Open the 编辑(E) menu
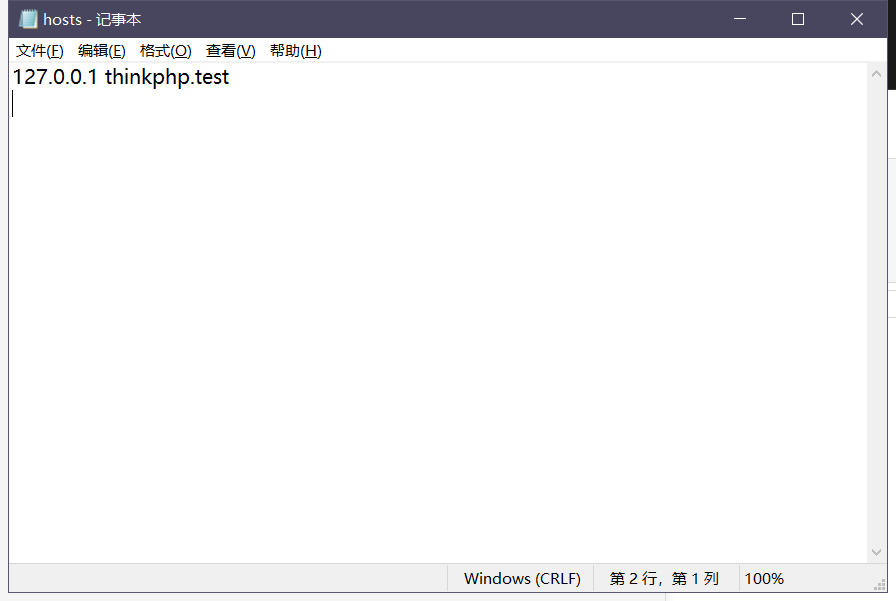The width and height of the screenshot is (896, 601). (x=102, y=51)
